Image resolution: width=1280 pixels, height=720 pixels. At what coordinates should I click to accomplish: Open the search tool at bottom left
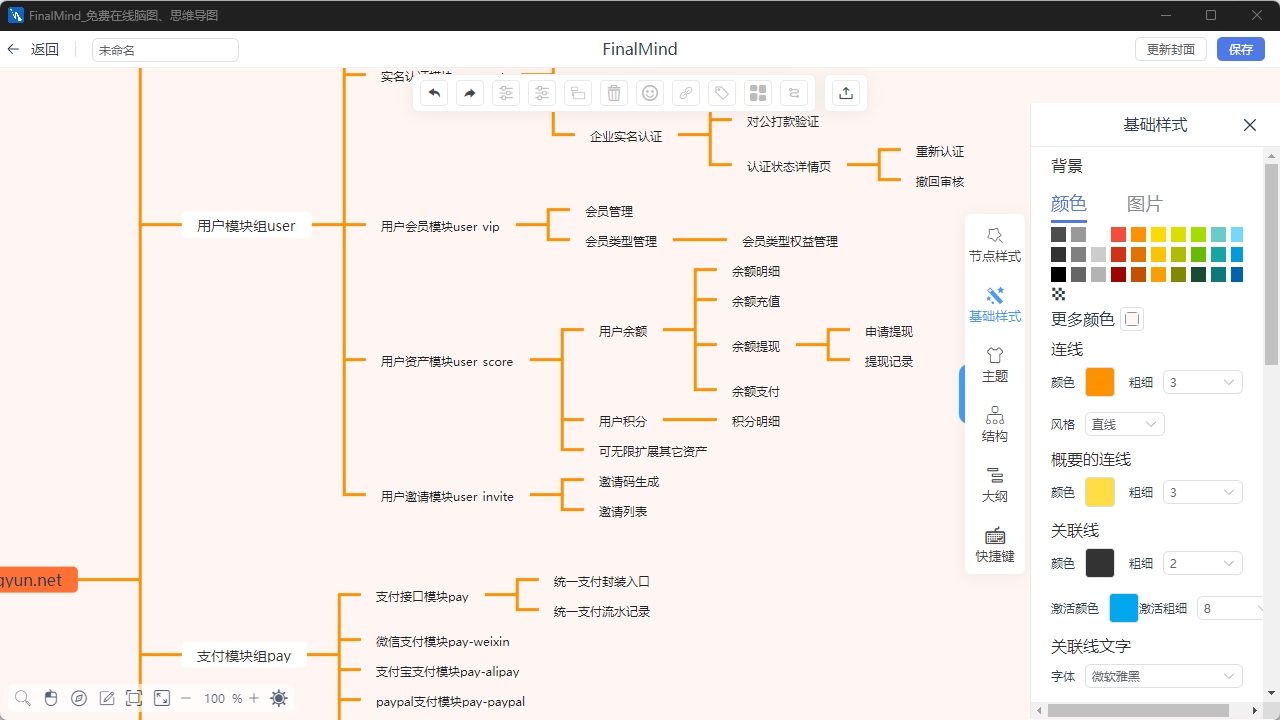click(22, 698)
